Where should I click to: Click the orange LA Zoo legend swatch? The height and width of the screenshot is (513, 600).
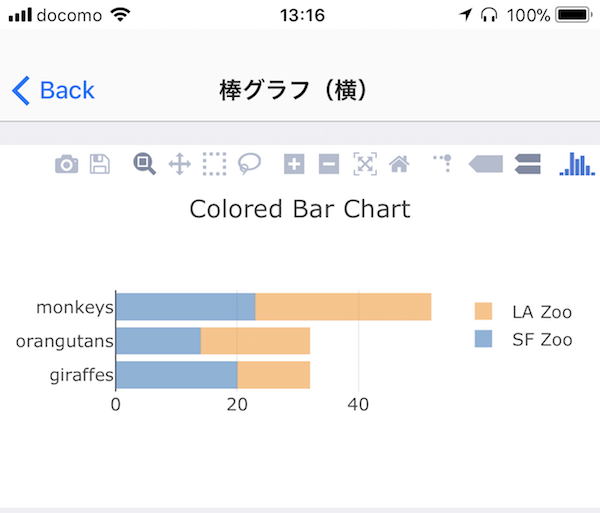click(483, 311)
